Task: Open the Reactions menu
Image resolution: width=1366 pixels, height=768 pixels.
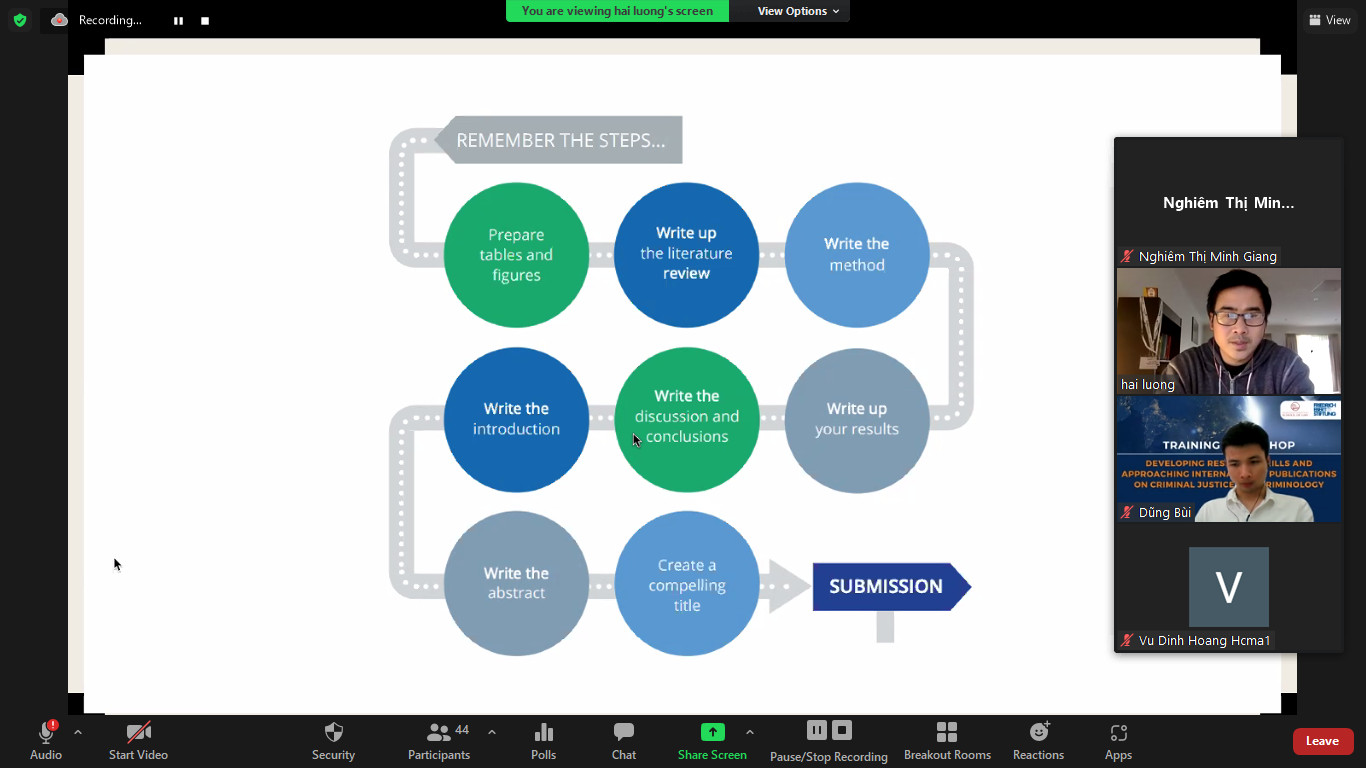Action: coord(1038,741)
